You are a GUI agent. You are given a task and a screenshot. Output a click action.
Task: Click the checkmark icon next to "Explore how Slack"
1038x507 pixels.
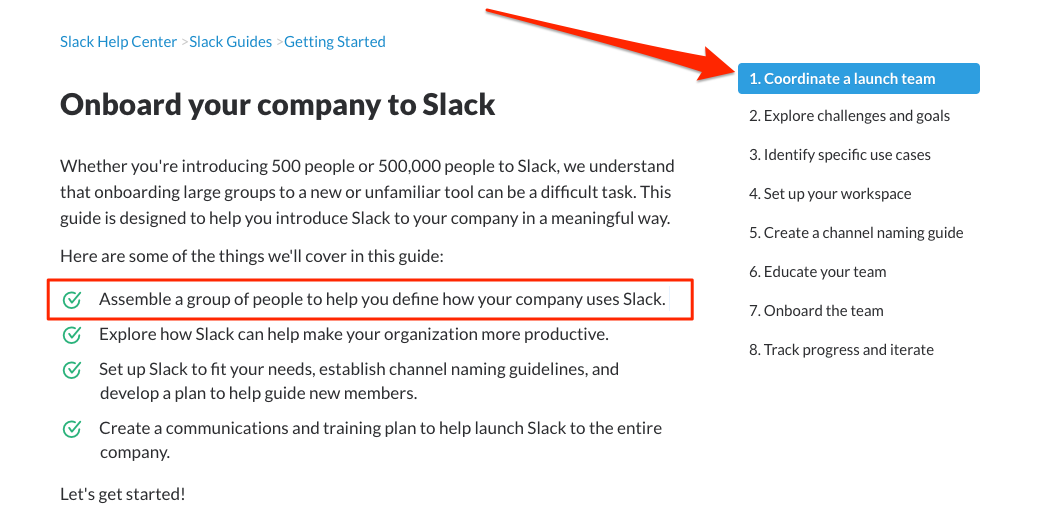tap(72, 335)
